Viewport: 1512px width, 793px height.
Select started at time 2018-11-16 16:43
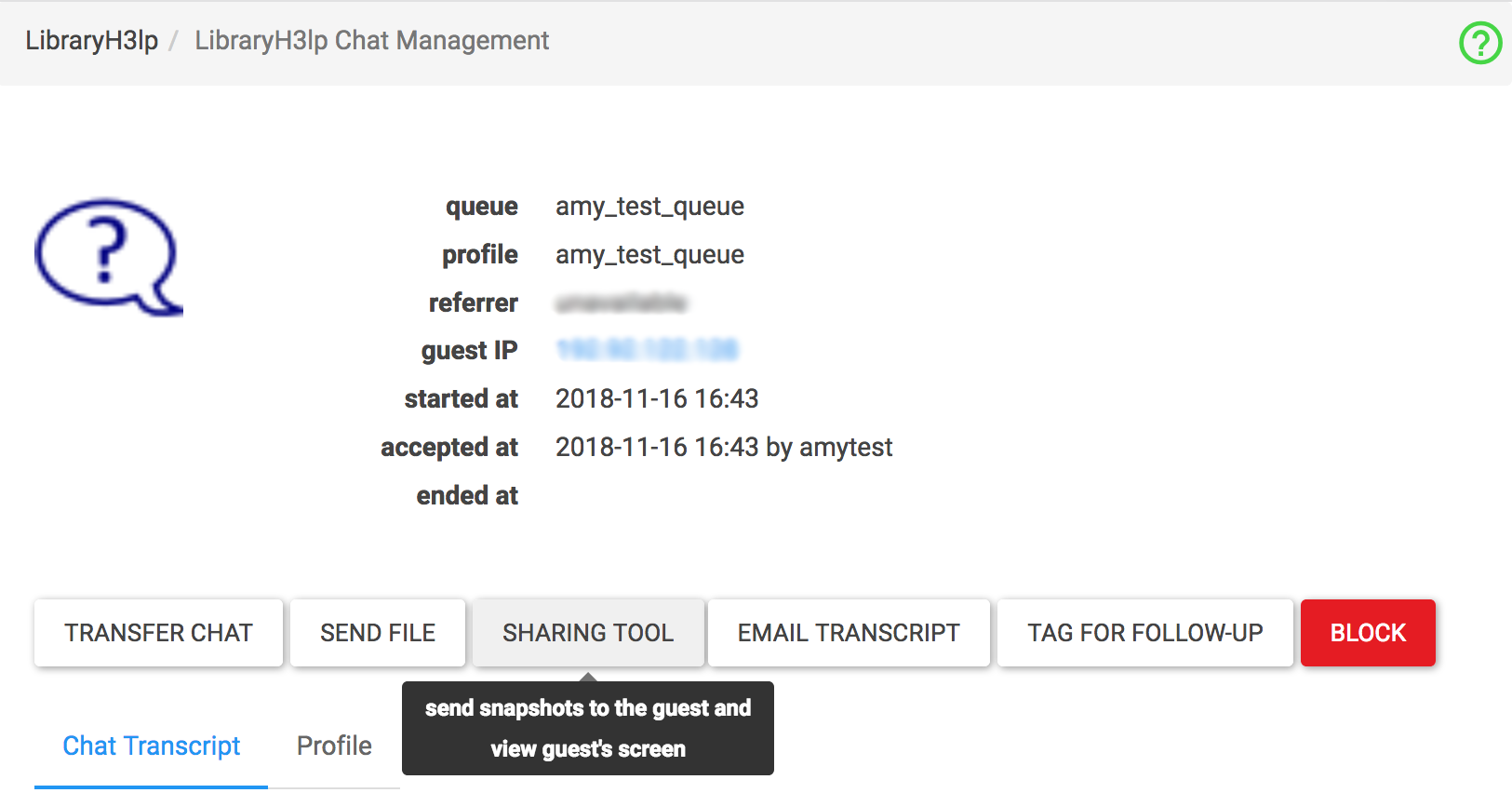pos(657,399)
